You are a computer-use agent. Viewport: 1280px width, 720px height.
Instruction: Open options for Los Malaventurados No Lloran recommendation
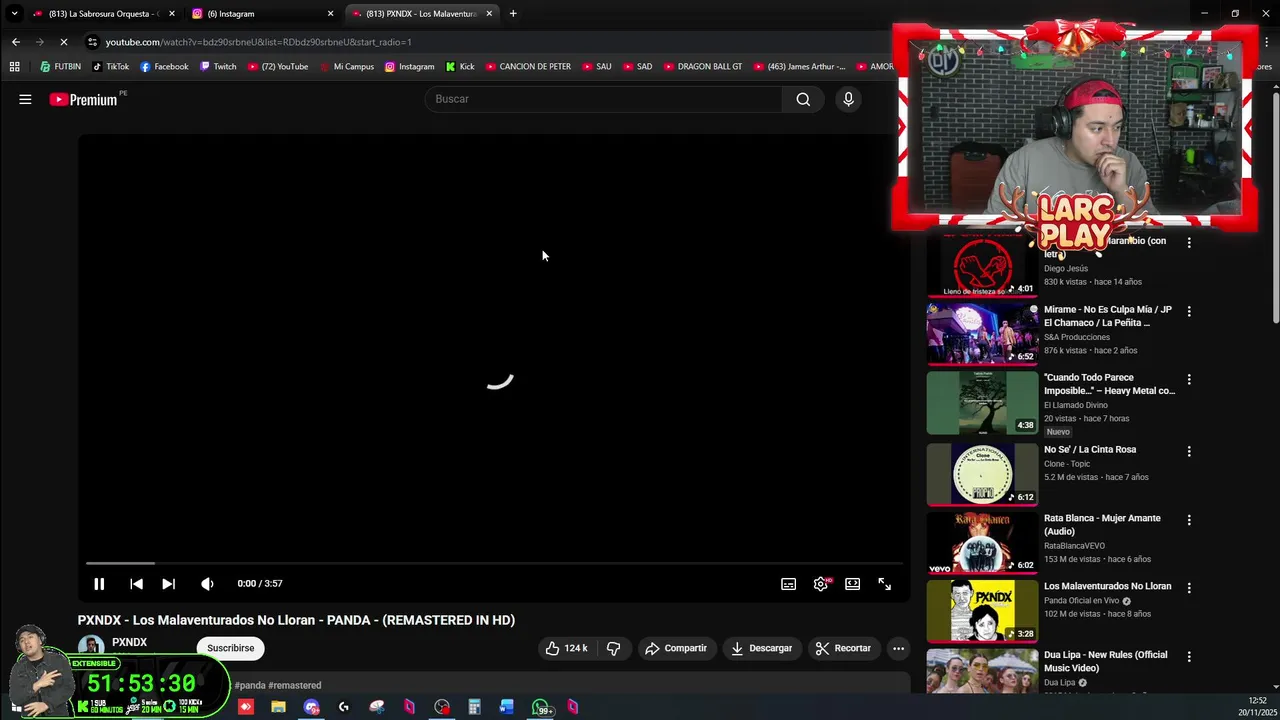1189,587
